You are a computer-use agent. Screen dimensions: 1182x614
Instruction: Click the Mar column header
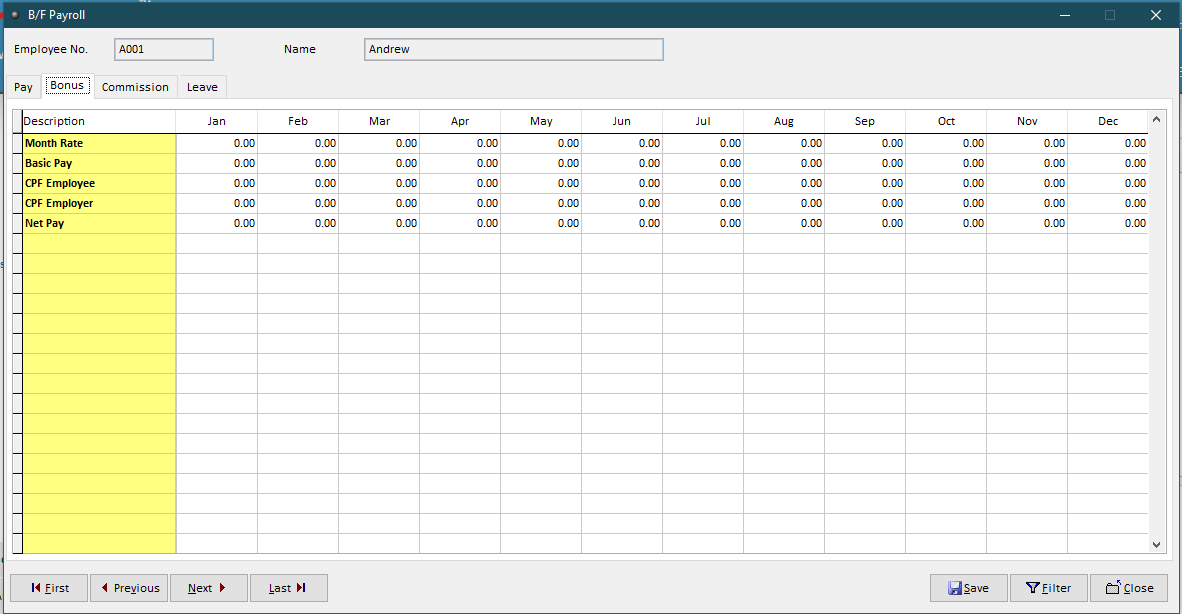[x=379, y=121]
